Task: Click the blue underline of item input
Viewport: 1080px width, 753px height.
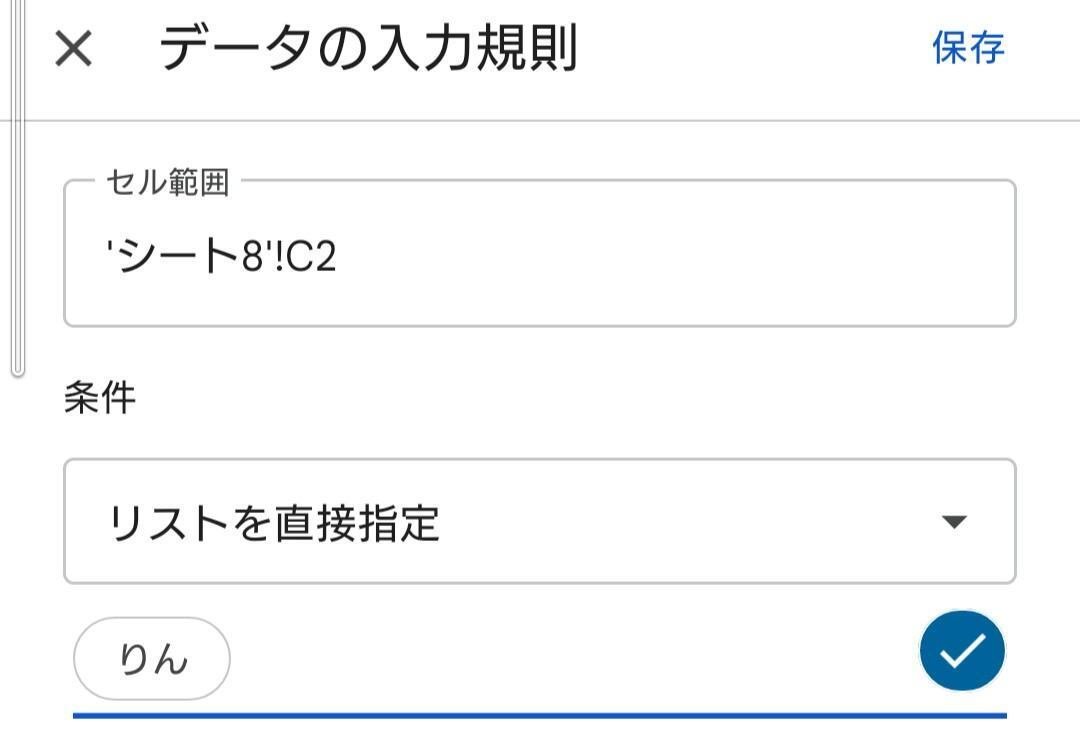Action: (540, 716)
